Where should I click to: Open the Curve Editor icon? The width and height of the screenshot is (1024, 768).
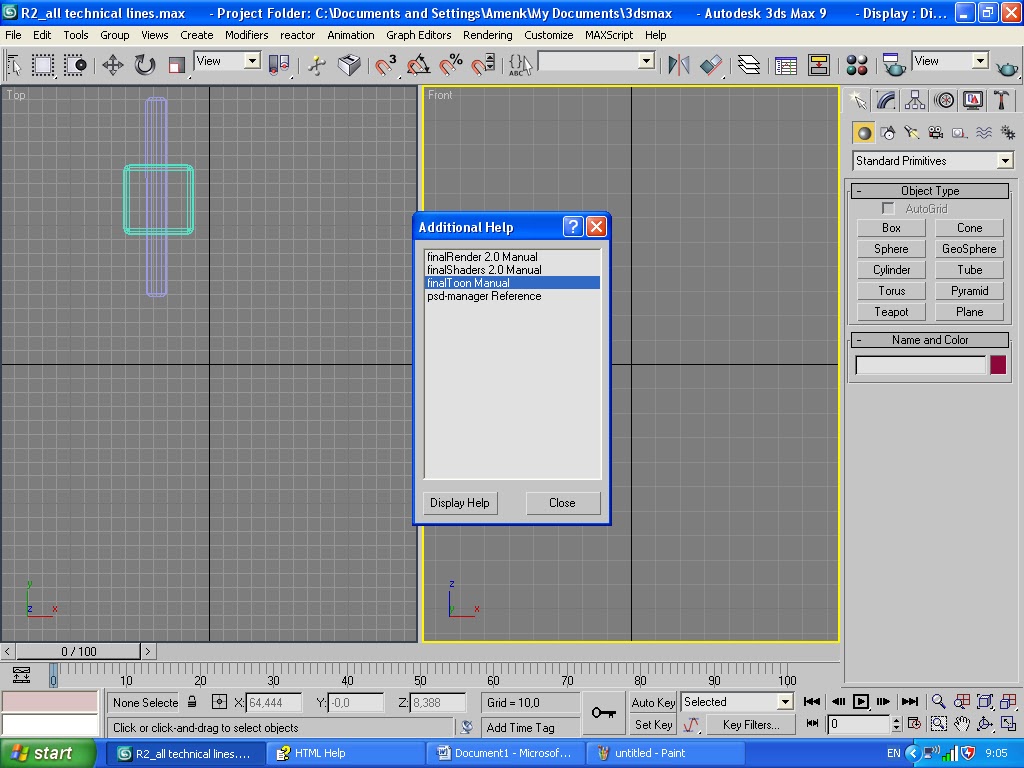(786, 65)
